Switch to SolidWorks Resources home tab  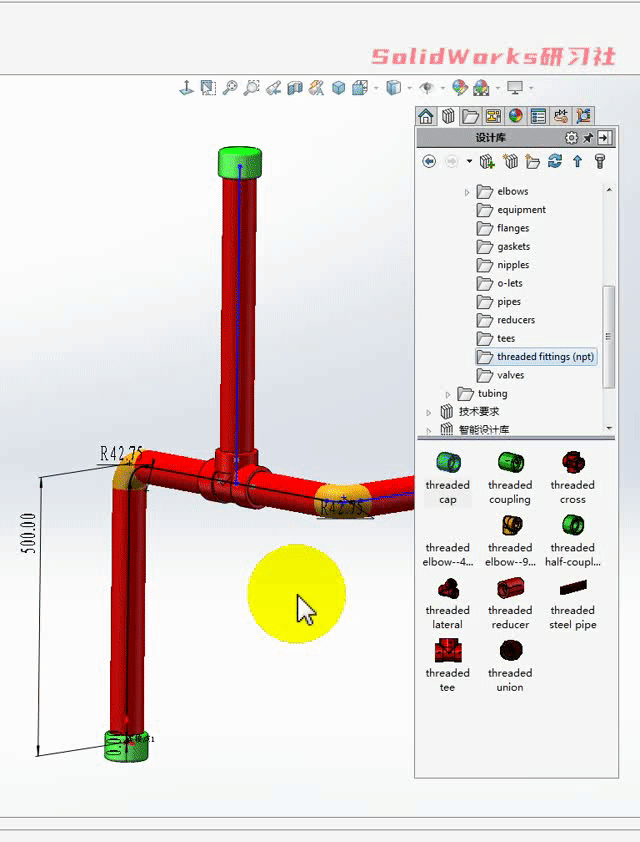[x=426, y=116]
